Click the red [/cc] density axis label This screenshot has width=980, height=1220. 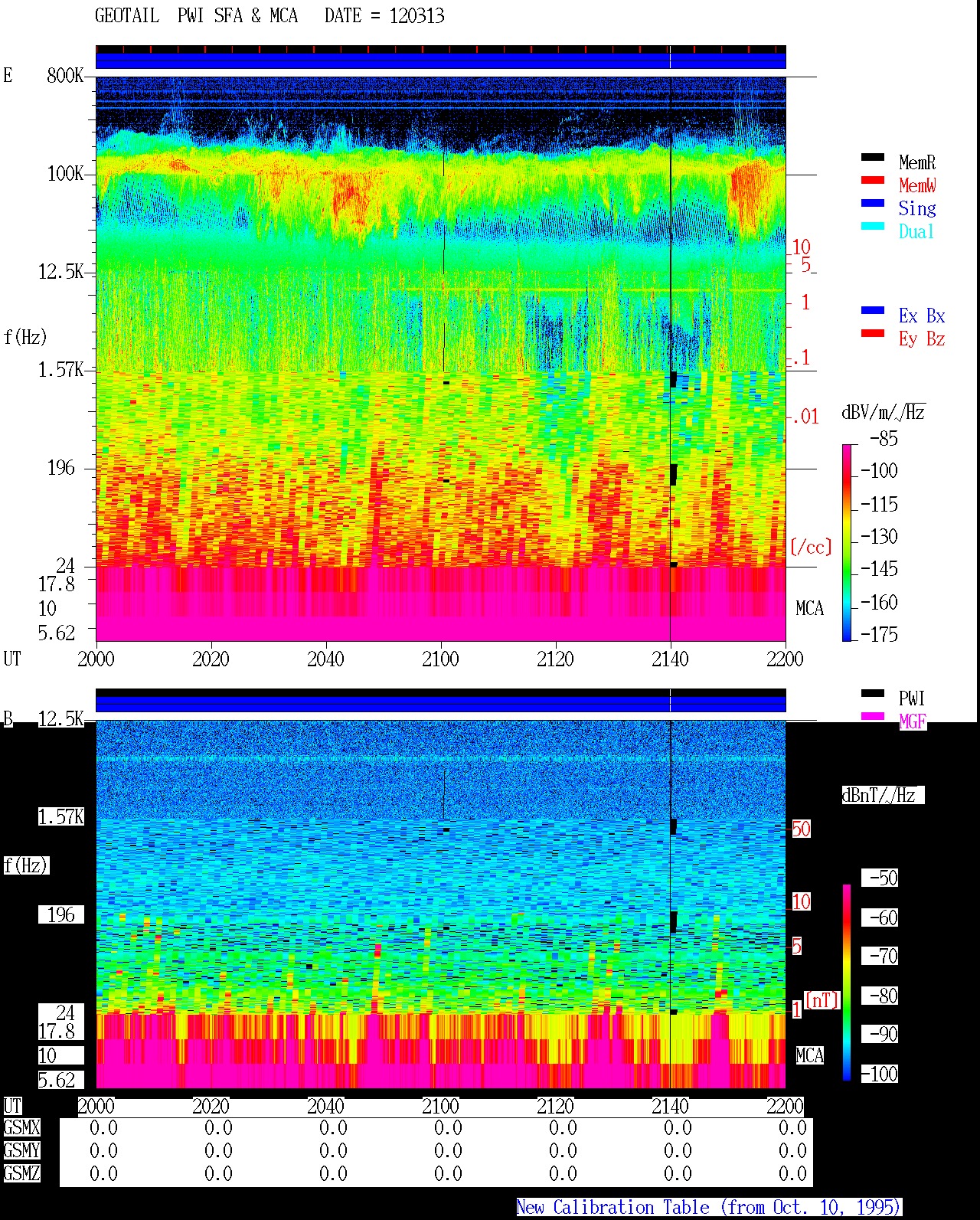click(x=811, y=547)
